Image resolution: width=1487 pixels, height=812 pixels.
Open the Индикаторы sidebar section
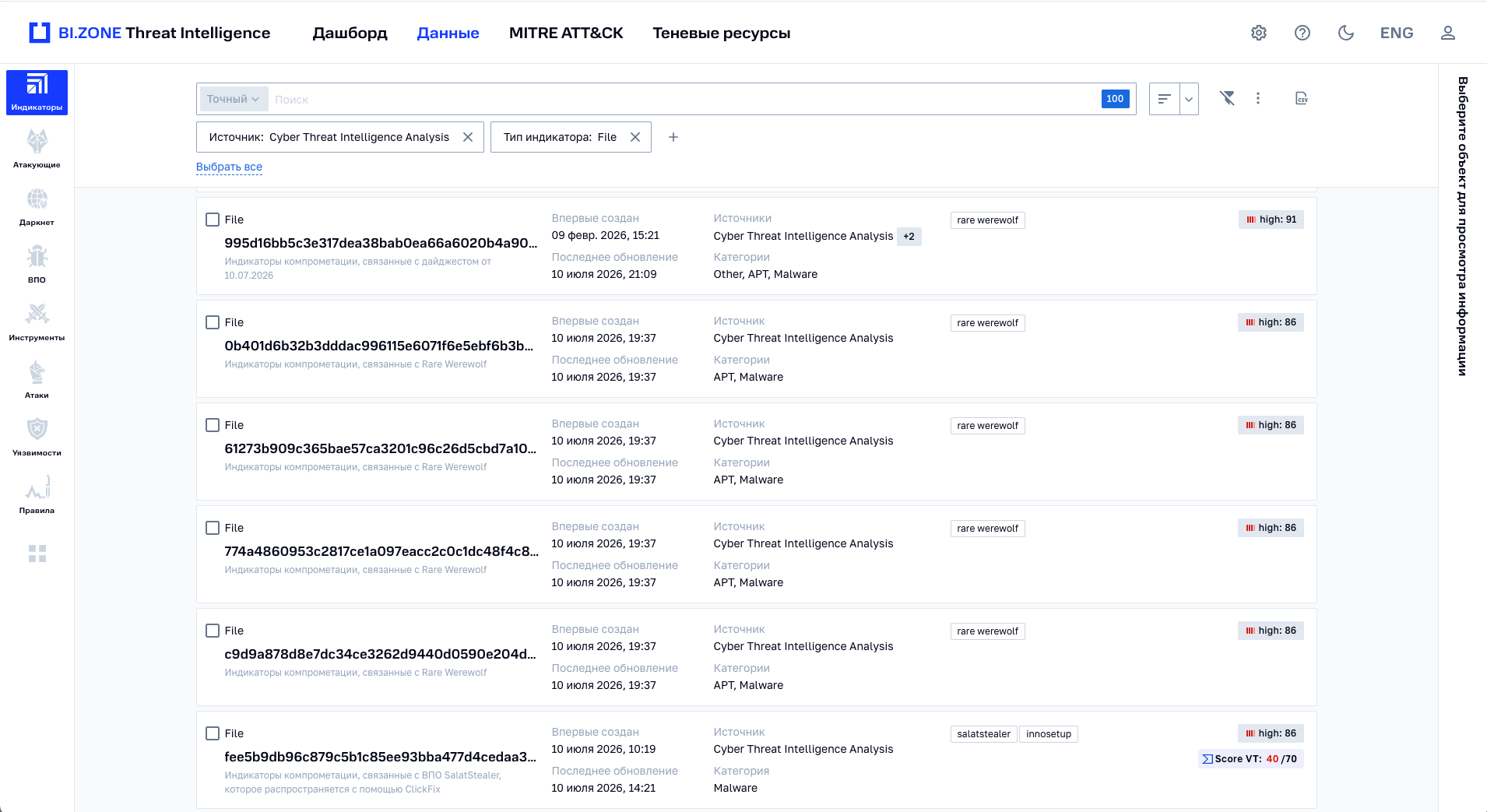click(37, 93)
